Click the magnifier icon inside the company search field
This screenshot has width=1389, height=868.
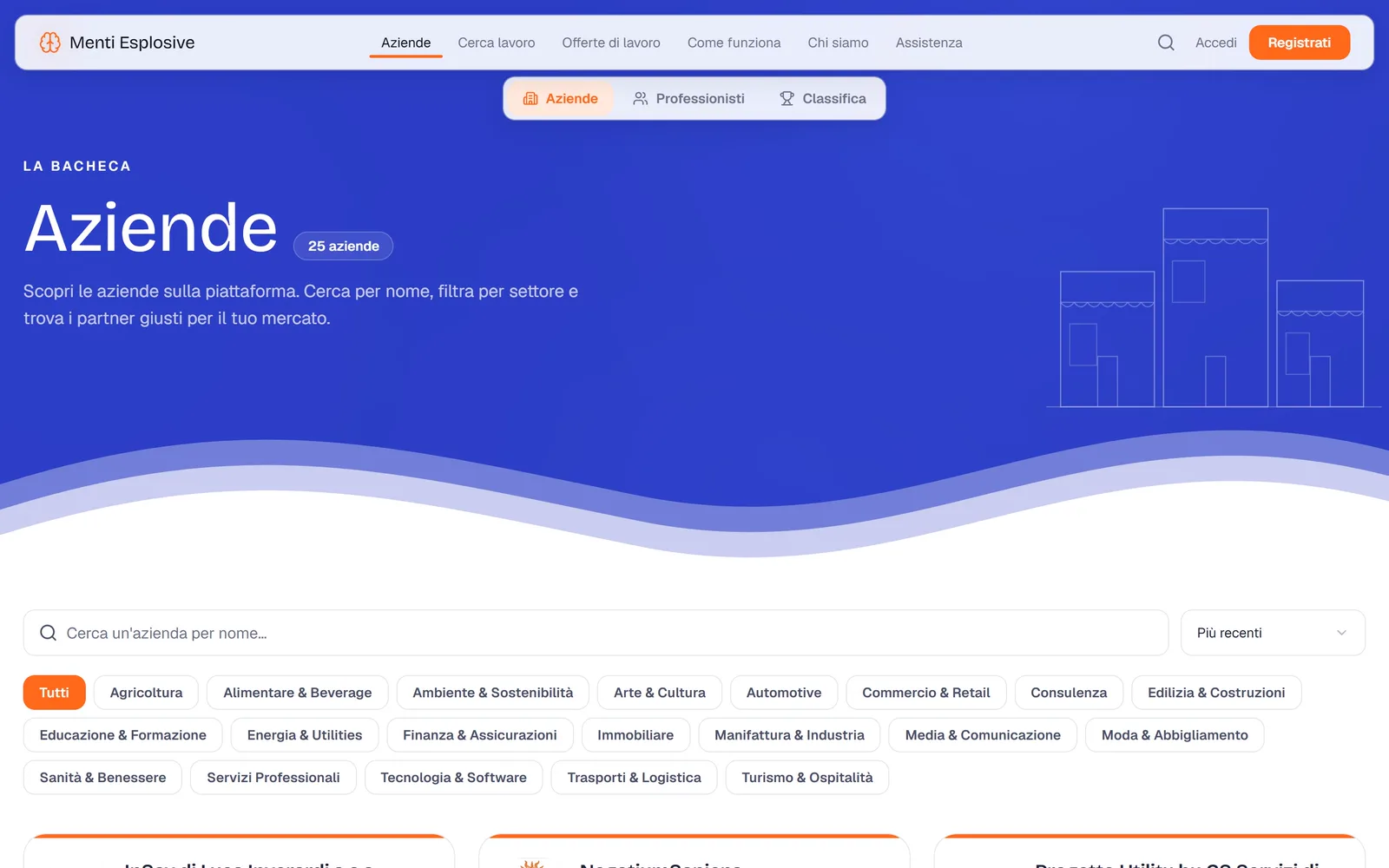(49, 633)
